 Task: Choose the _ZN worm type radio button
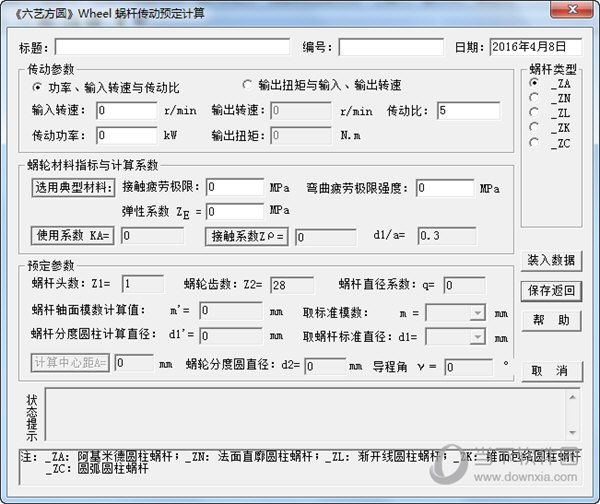coord(534,98)
